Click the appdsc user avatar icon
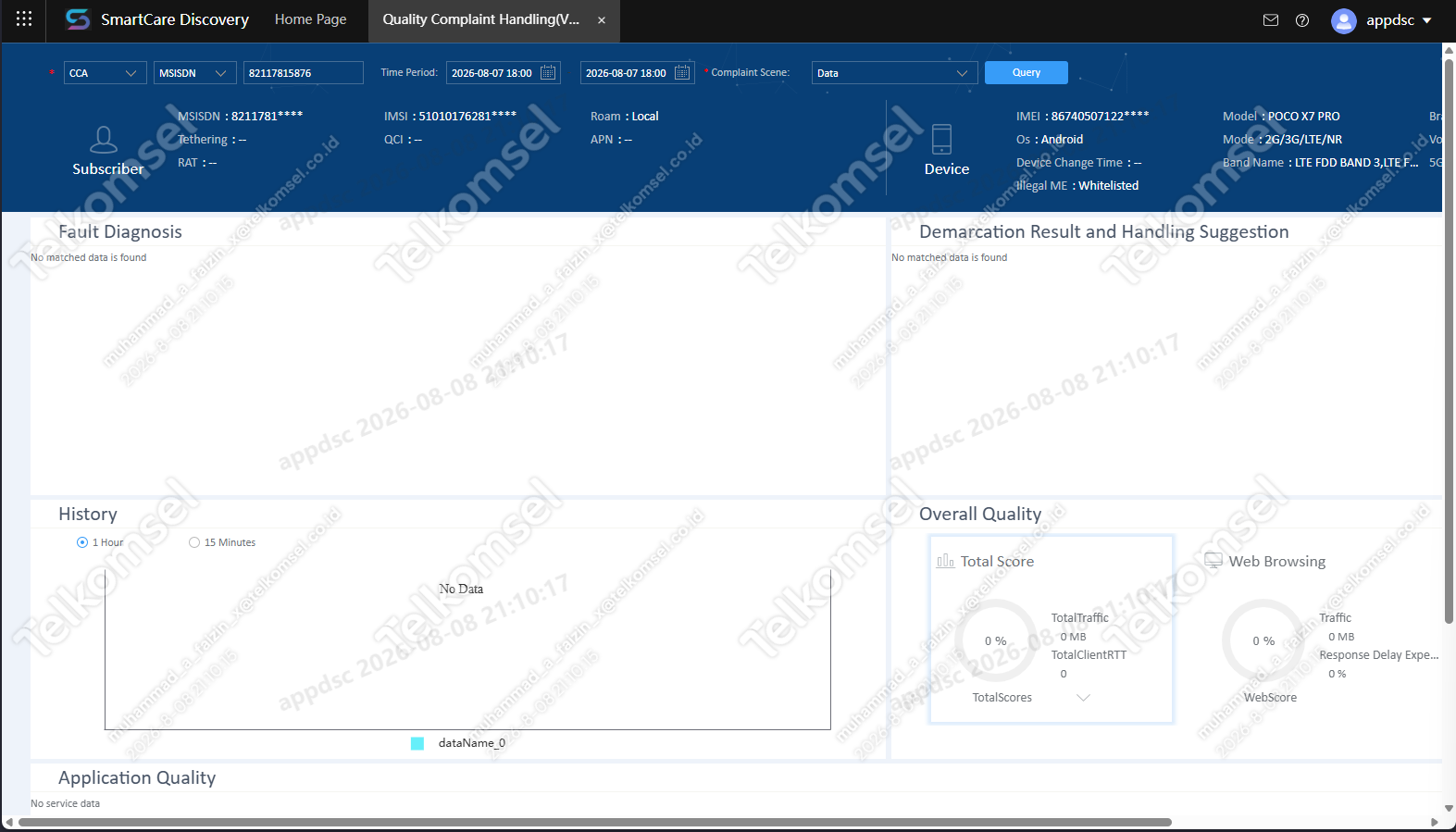 tap(1343, 20)
